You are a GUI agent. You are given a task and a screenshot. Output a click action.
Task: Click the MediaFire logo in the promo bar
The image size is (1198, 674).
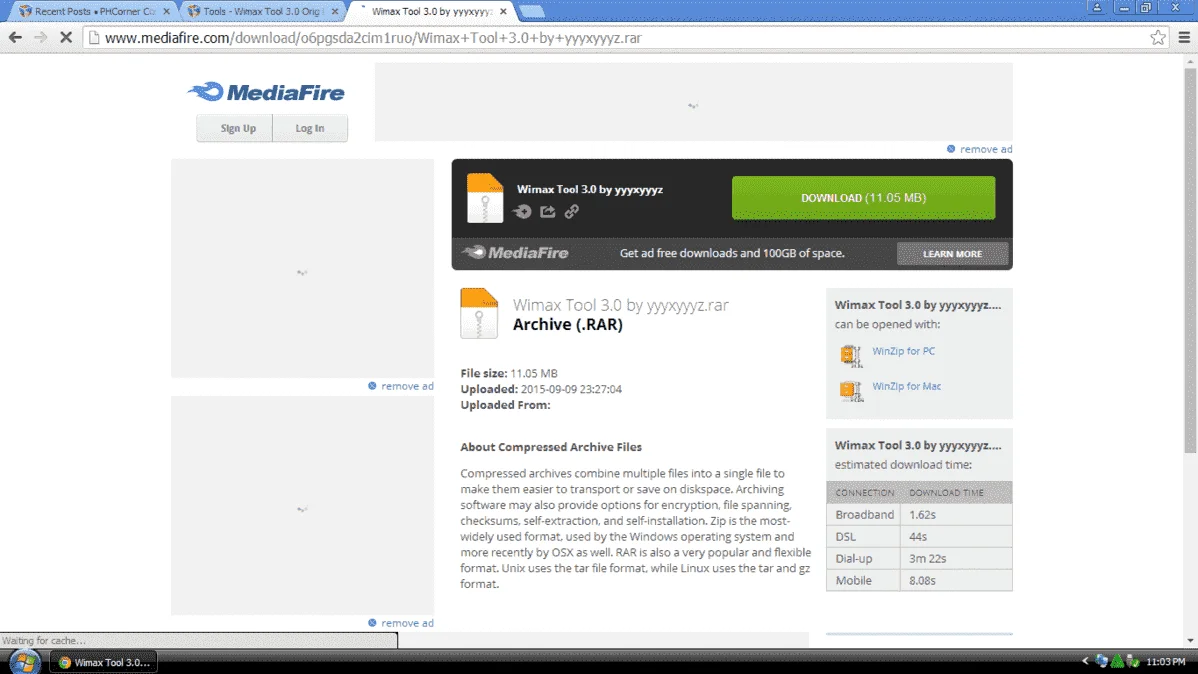click(516, 253)
